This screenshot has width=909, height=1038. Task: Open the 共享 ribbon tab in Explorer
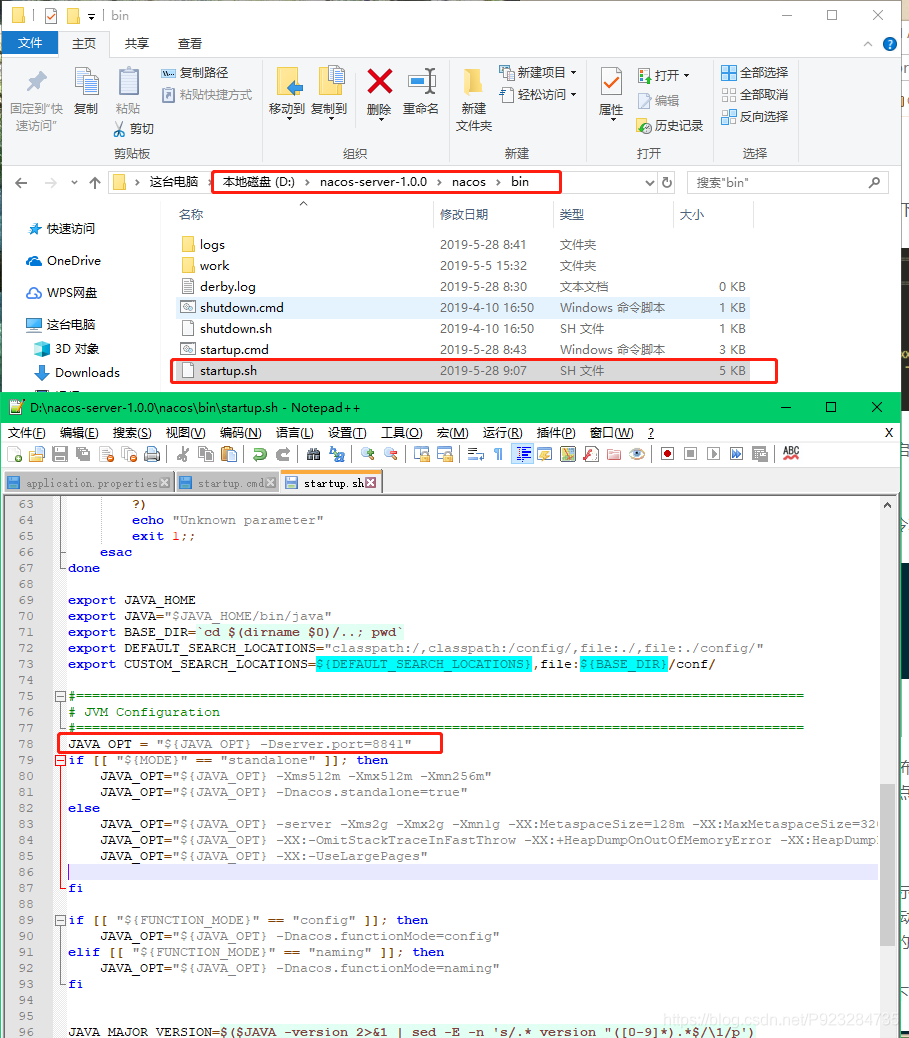click(x=137, y=44)
